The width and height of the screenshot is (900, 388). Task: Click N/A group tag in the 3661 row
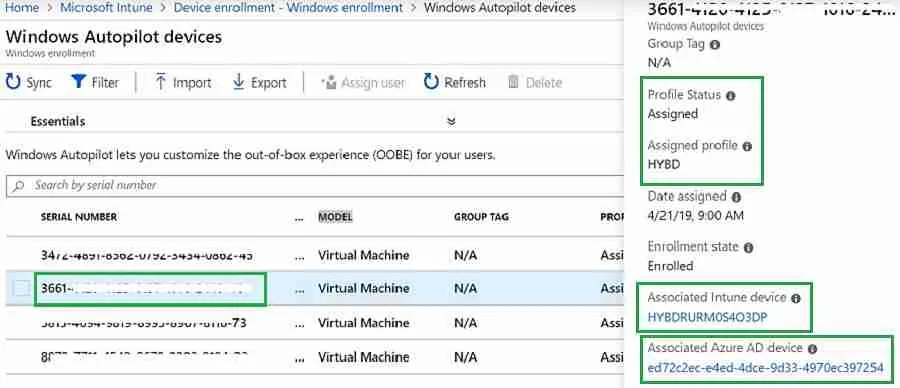pyautogui.click(x=465, y=288)
